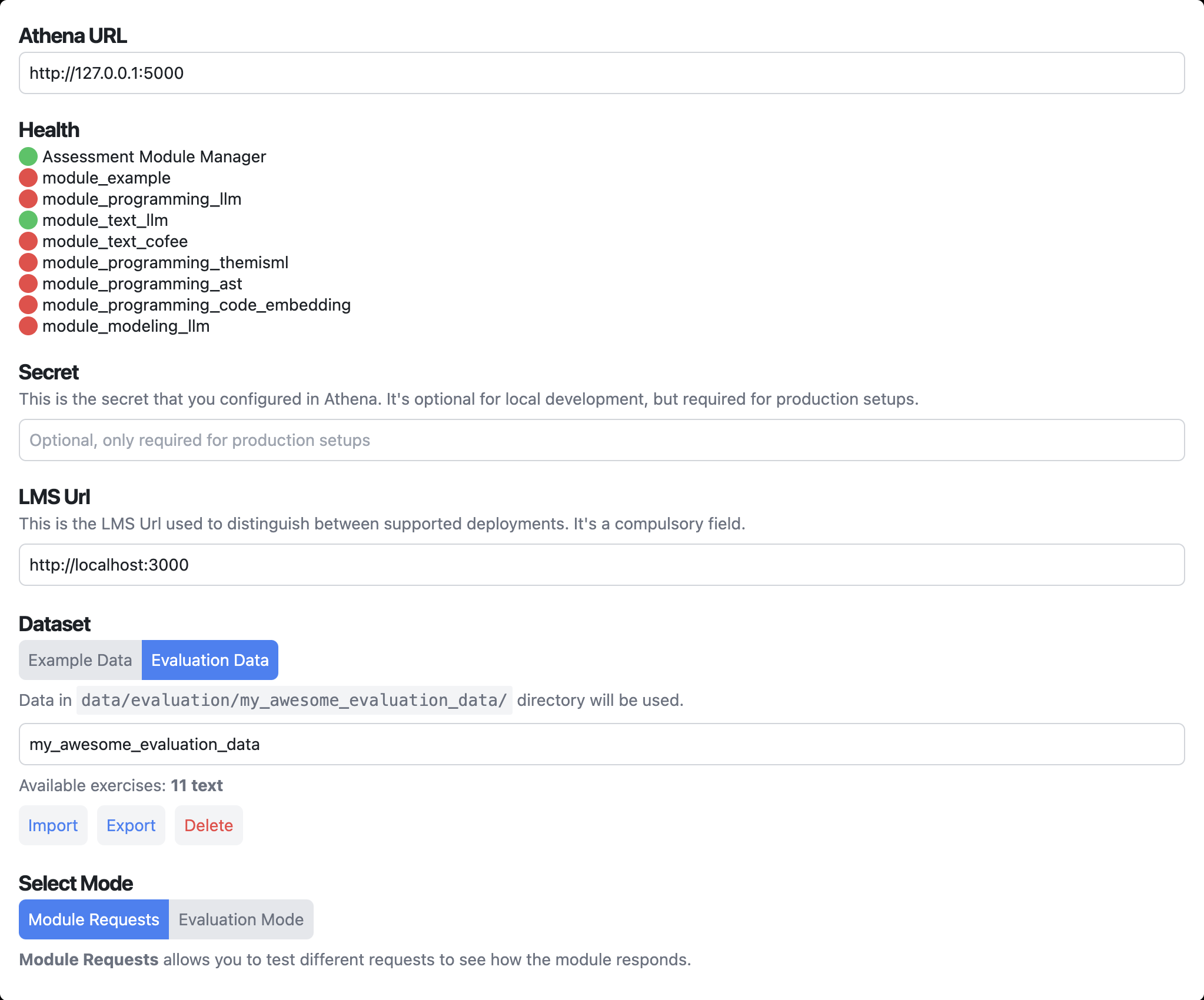1204x1000 pixels.
Task: Click the health indicator for module_modeling_llm
Action: click(x=28, y=325)
